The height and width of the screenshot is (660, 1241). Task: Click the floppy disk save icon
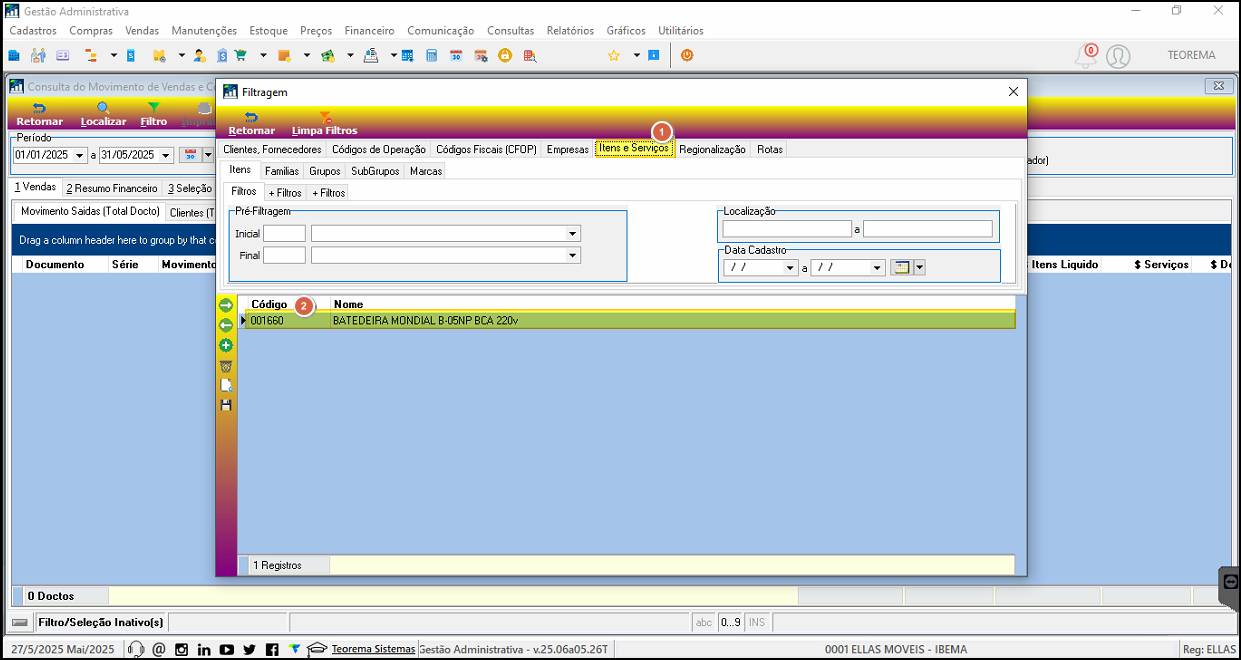tap(226, 405)
